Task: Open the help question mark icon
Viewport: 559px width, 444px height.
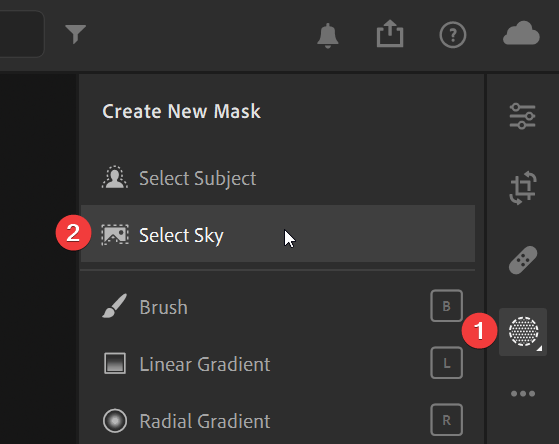Action: coord(452,35)
